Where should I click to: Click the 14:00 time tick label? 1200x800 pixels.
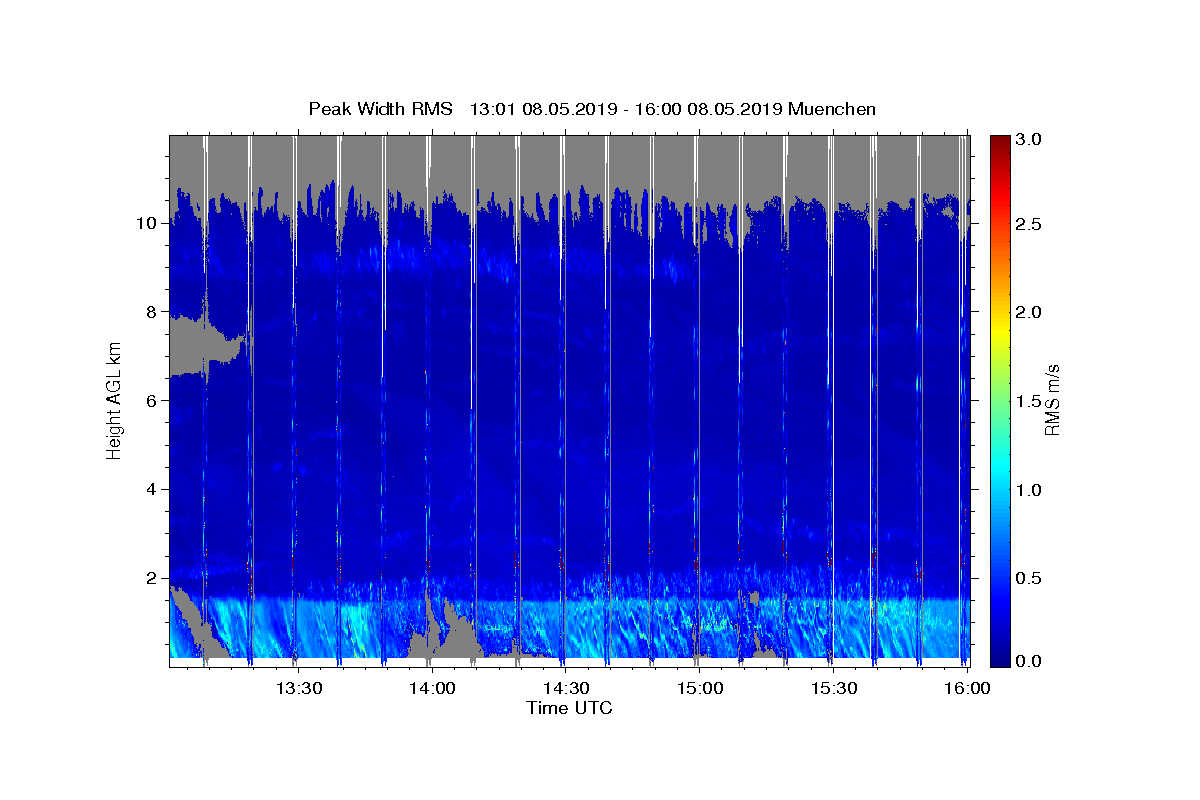point(432,689)
